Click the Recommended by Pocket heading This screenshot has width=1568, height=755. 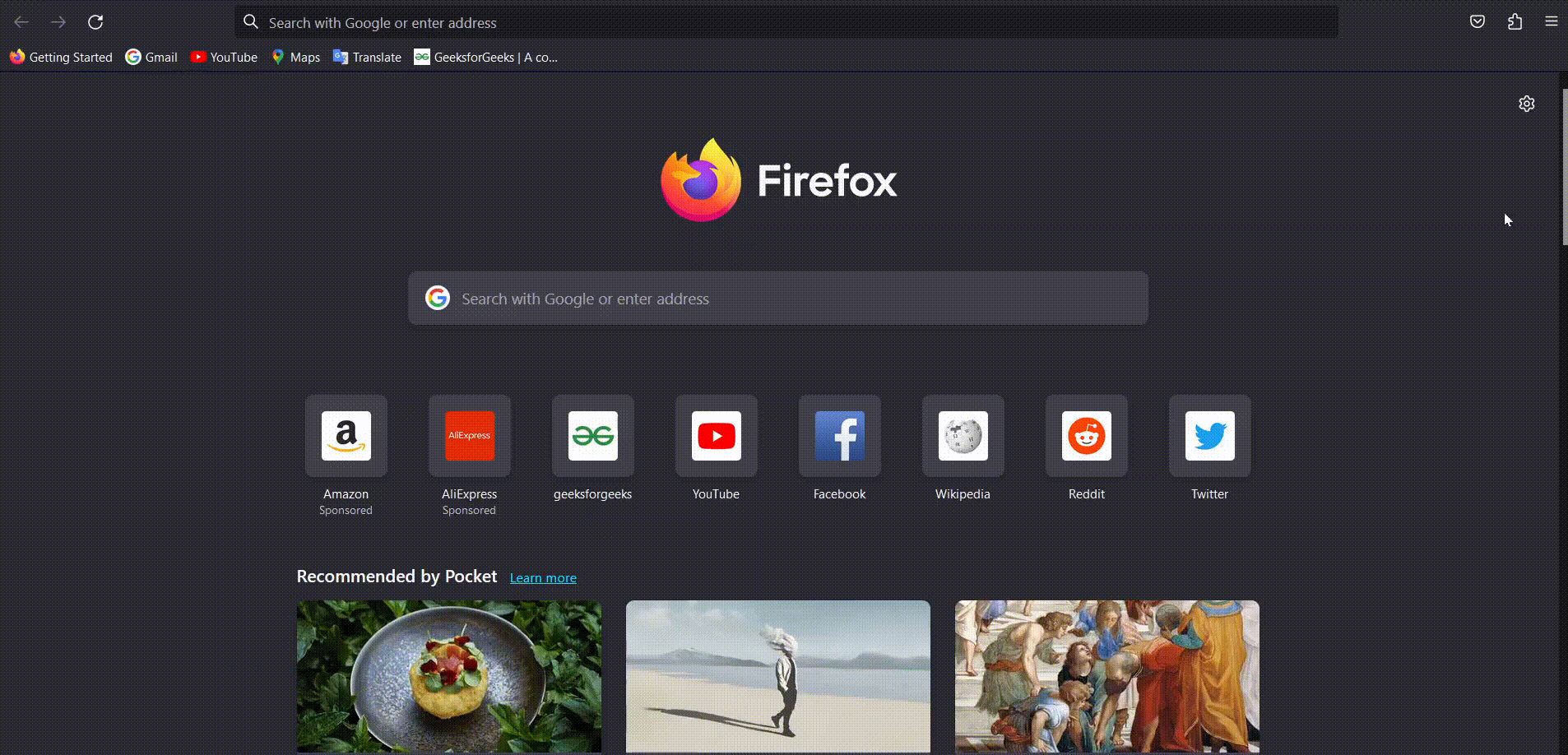pos(397,577)
